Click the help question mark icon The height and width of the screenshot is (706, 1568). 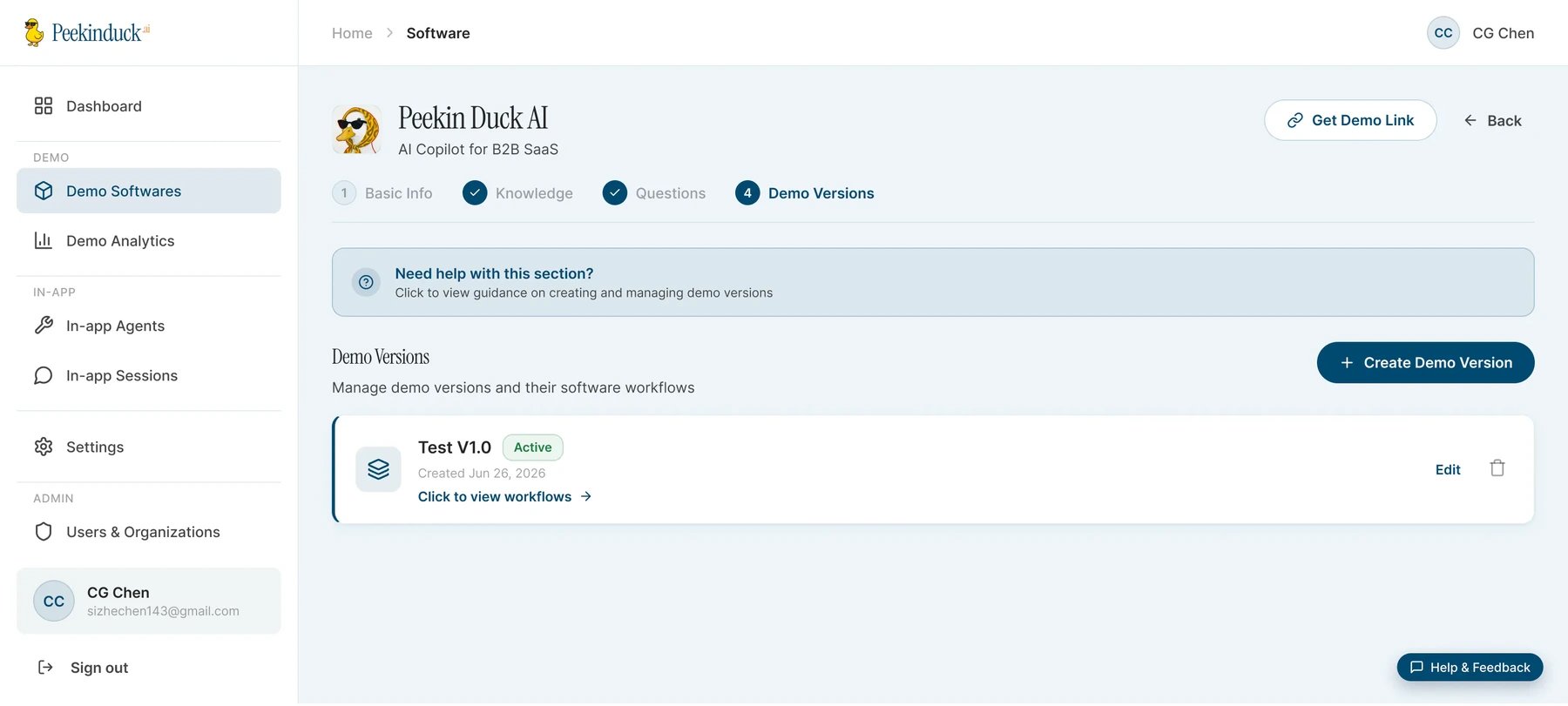[366, 282]
